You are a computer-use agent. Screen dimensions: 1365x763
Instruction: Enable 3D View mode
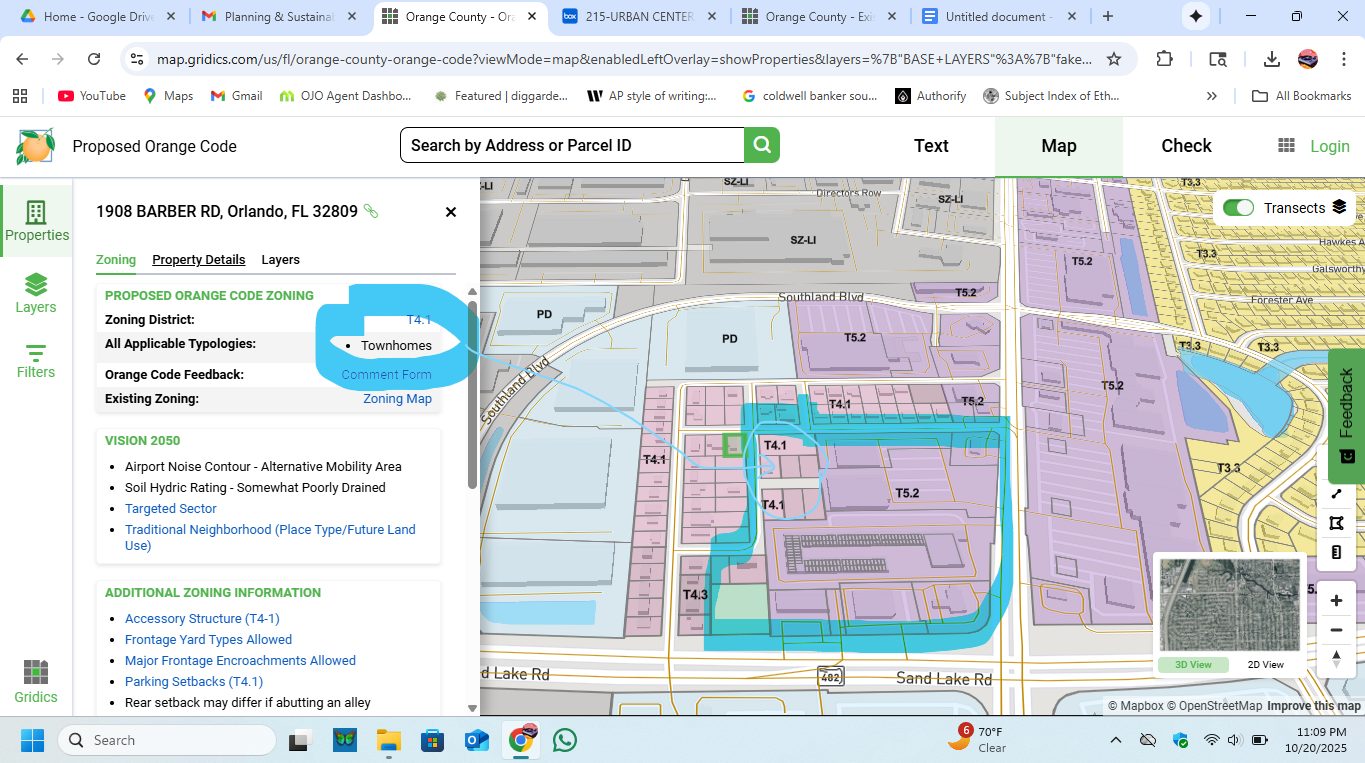[1193, 664]
